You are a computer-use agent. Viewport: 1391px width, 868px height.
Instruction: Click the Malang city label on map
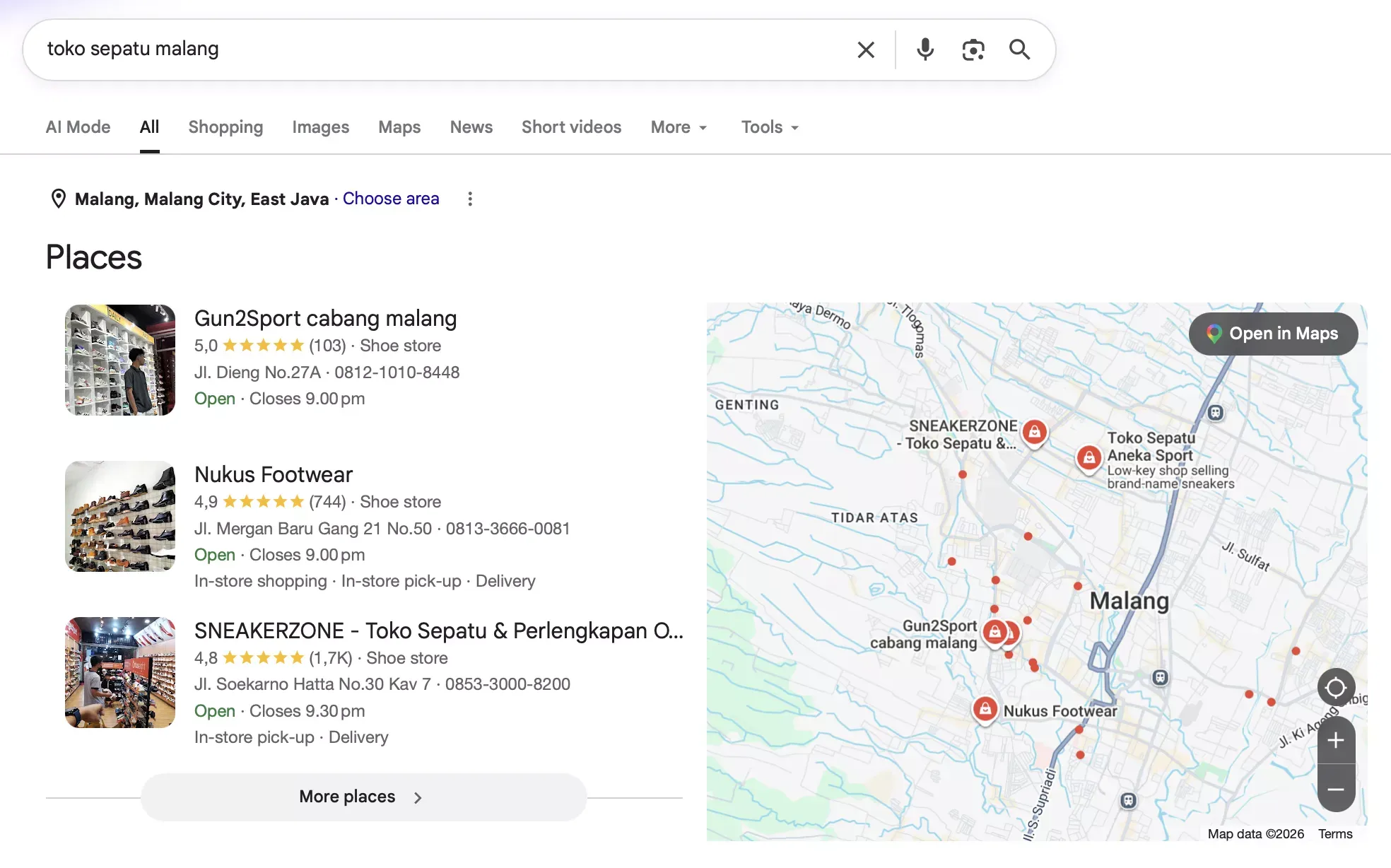(x=1129, y=601)
